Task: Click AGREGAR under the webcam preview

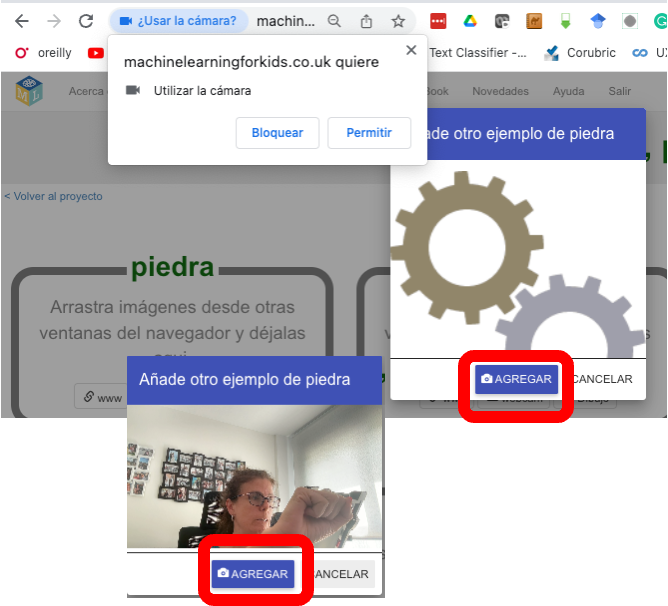Action: (252, 574)
